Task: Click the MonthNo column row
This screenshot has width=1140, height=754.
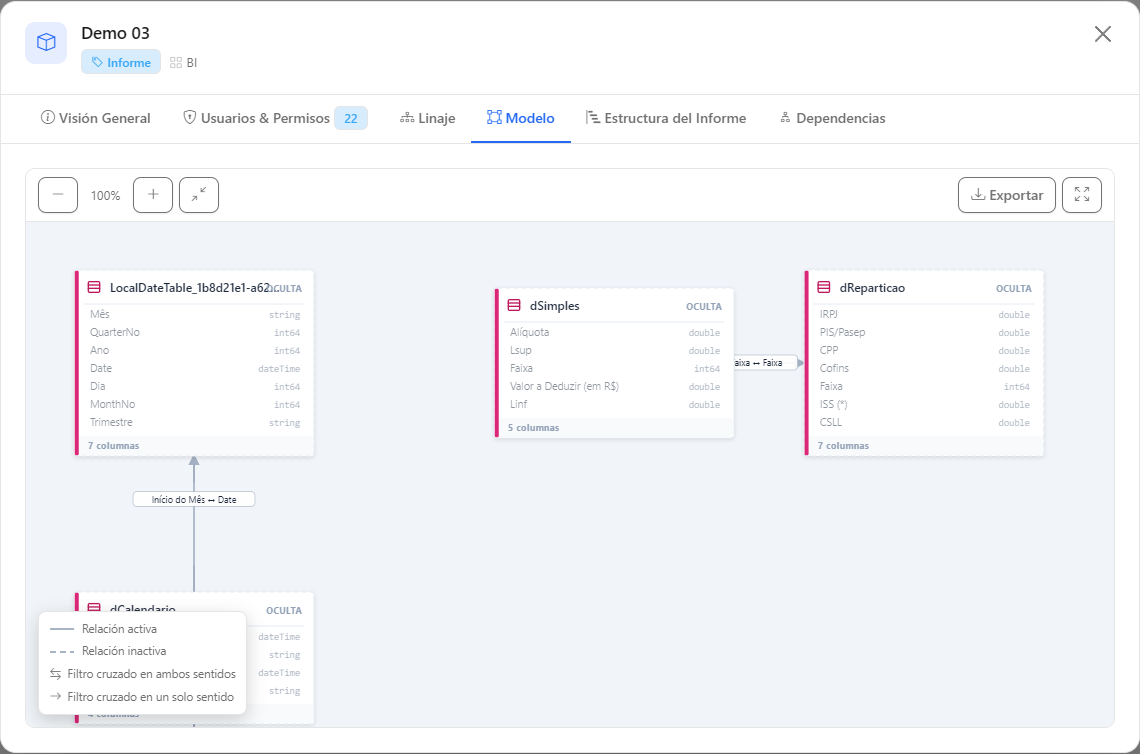Action: (x=195, y=404)
